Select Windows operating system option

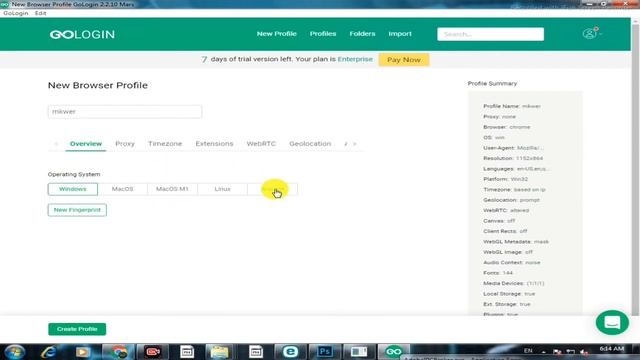73,189
